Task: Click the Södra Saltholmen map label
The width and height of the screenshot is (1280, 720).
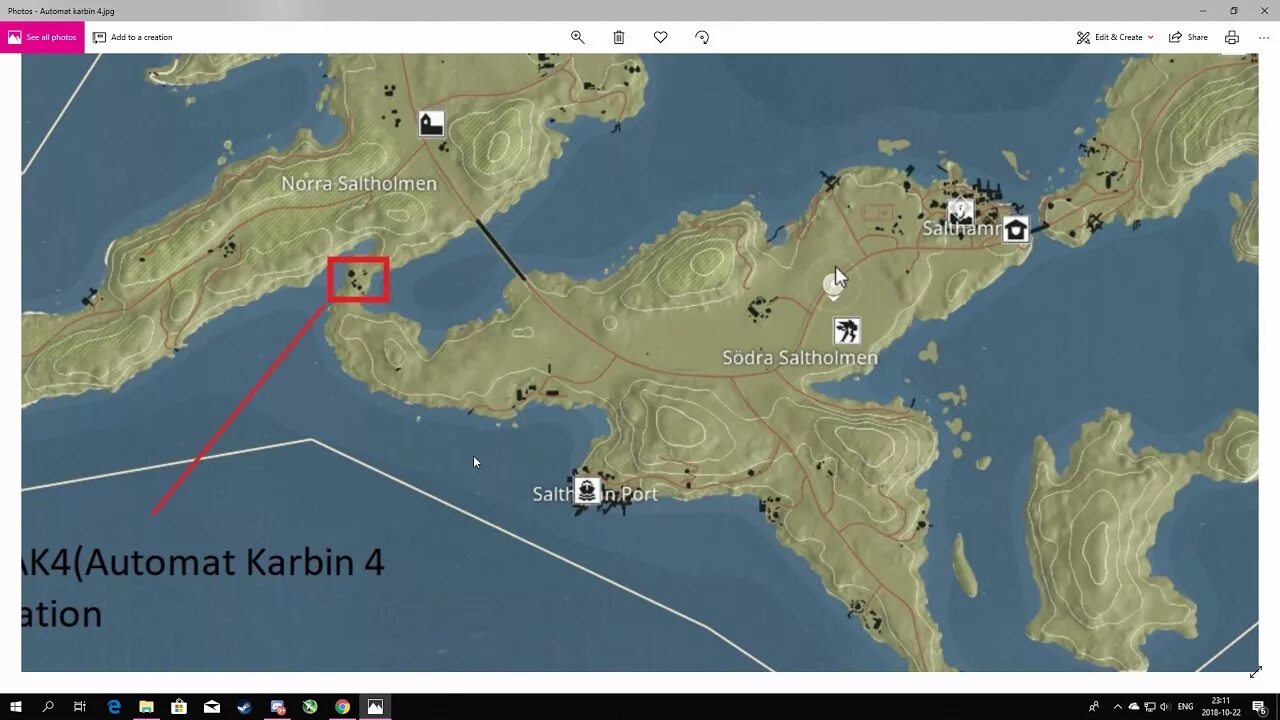Action: [800, 357]
